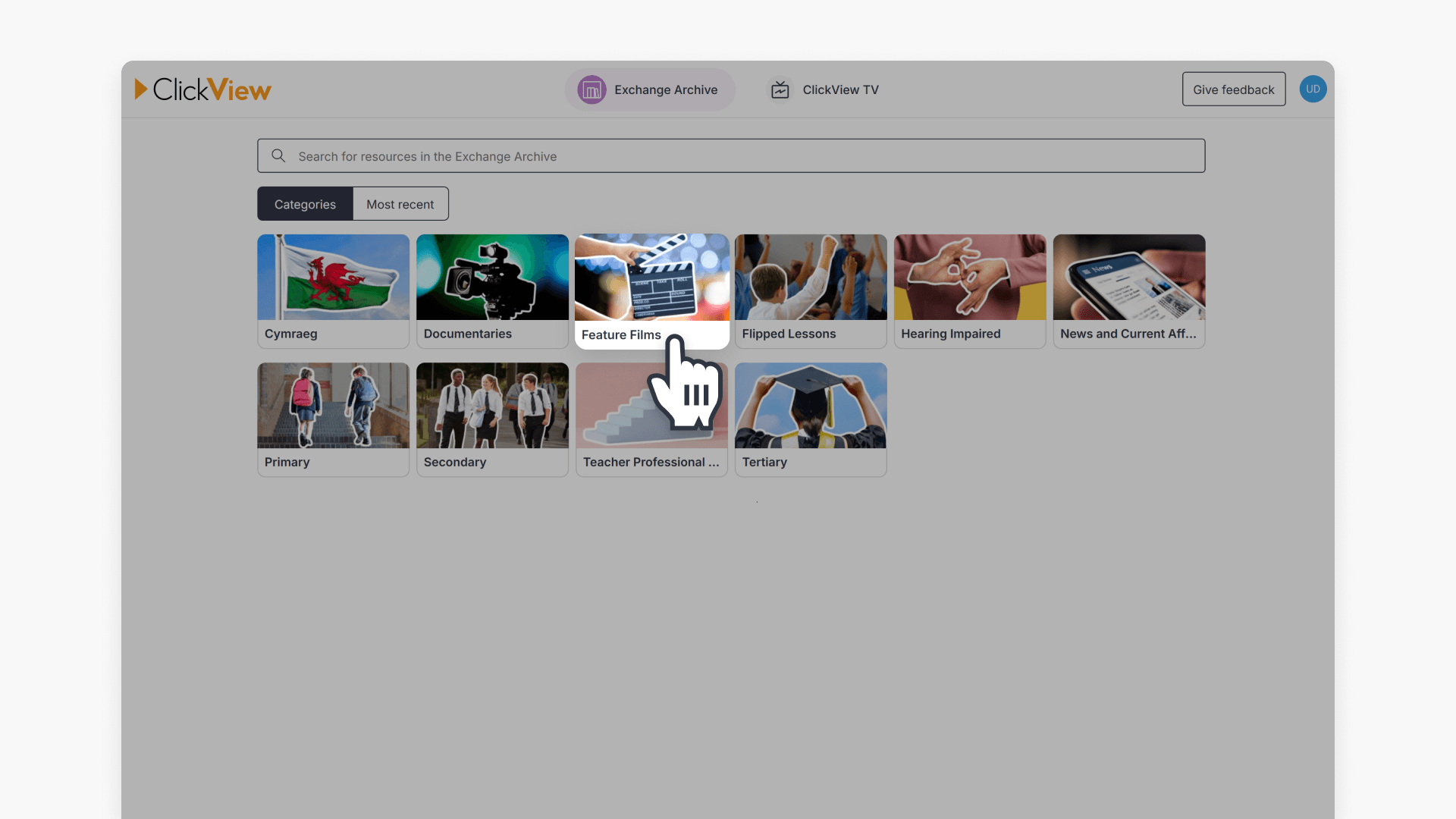Switch to the Categories tab
Viewport: 1456px width, 819px height.
pyautogui.click(x=305, y=203)
